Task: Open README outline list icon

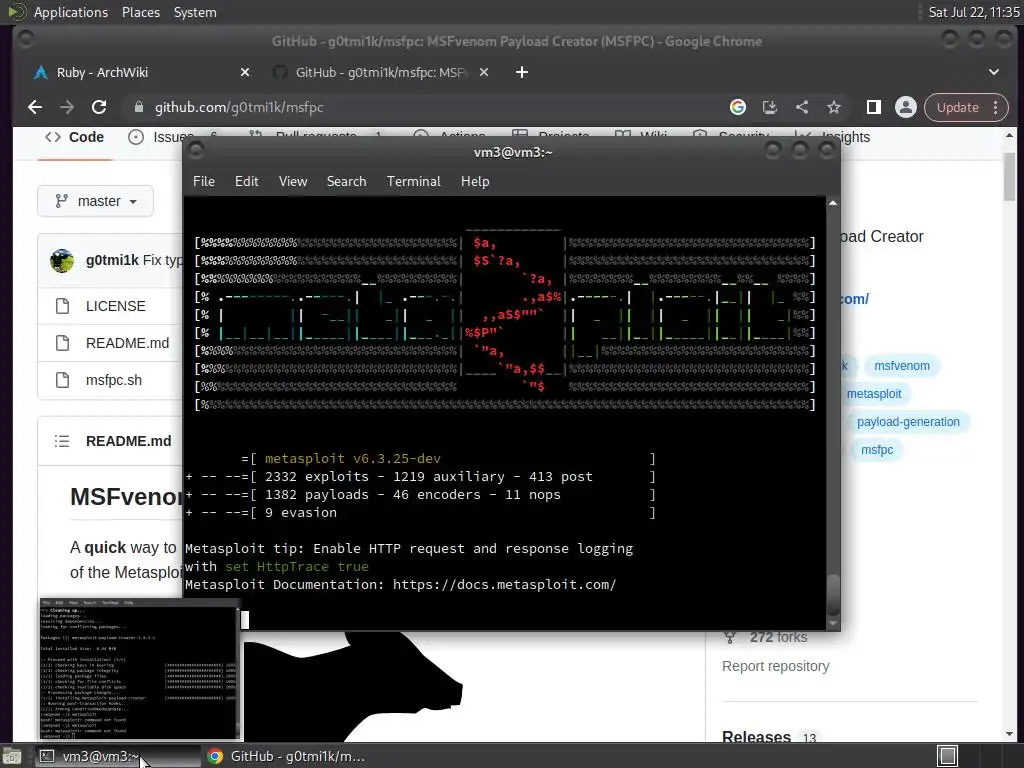Action: tap(62, 441)
